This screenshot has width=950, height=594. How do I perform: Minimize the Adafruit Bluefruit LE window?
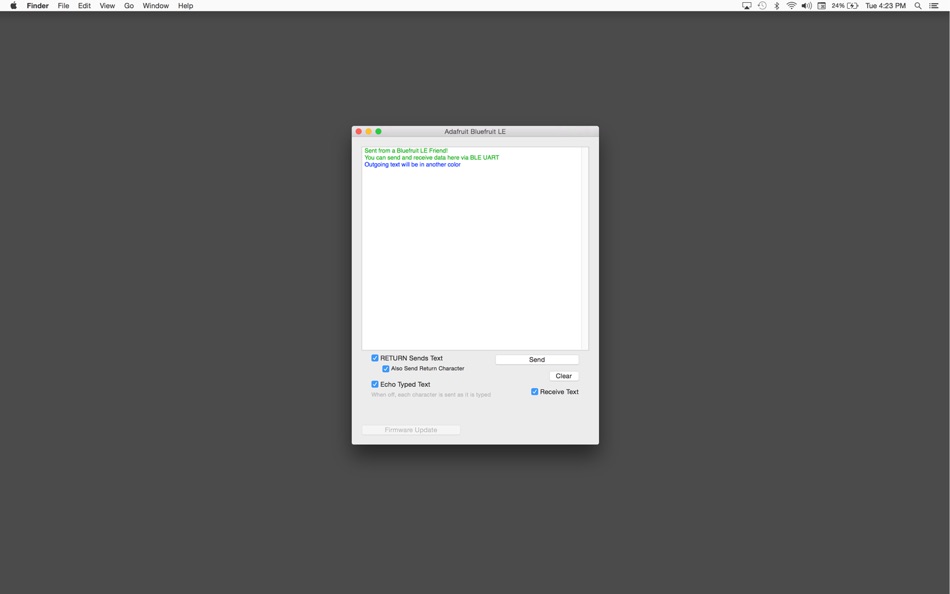pos(368,132)
